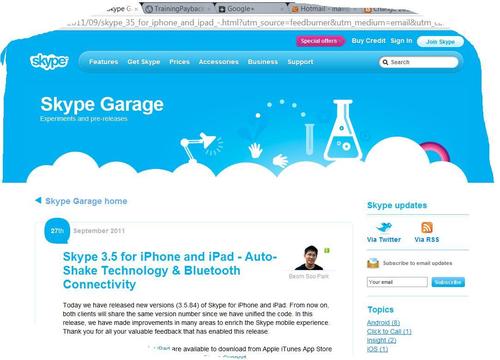The height and width of the screenshot is (360, 500).
Task: Switch to the Hotmail browser tab
Action: click(x=320, y=9)
